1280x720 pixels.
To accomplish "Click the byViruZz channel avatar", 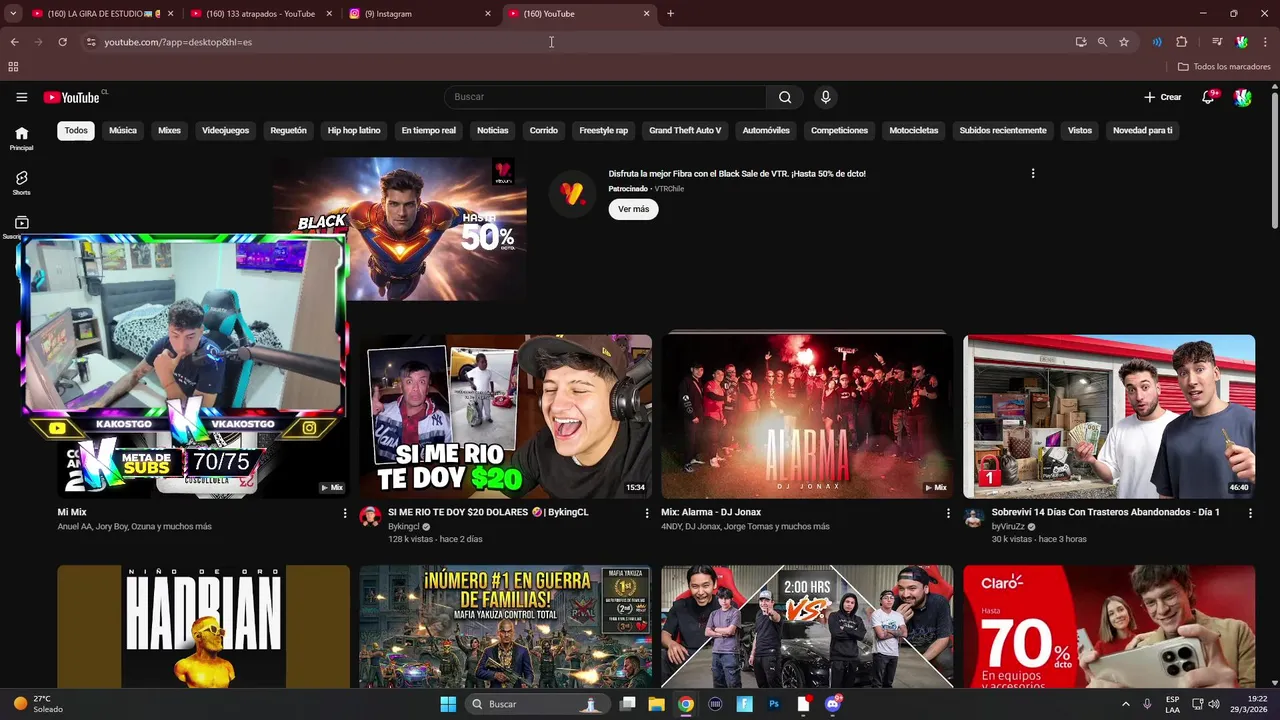I will pos(974,516).
